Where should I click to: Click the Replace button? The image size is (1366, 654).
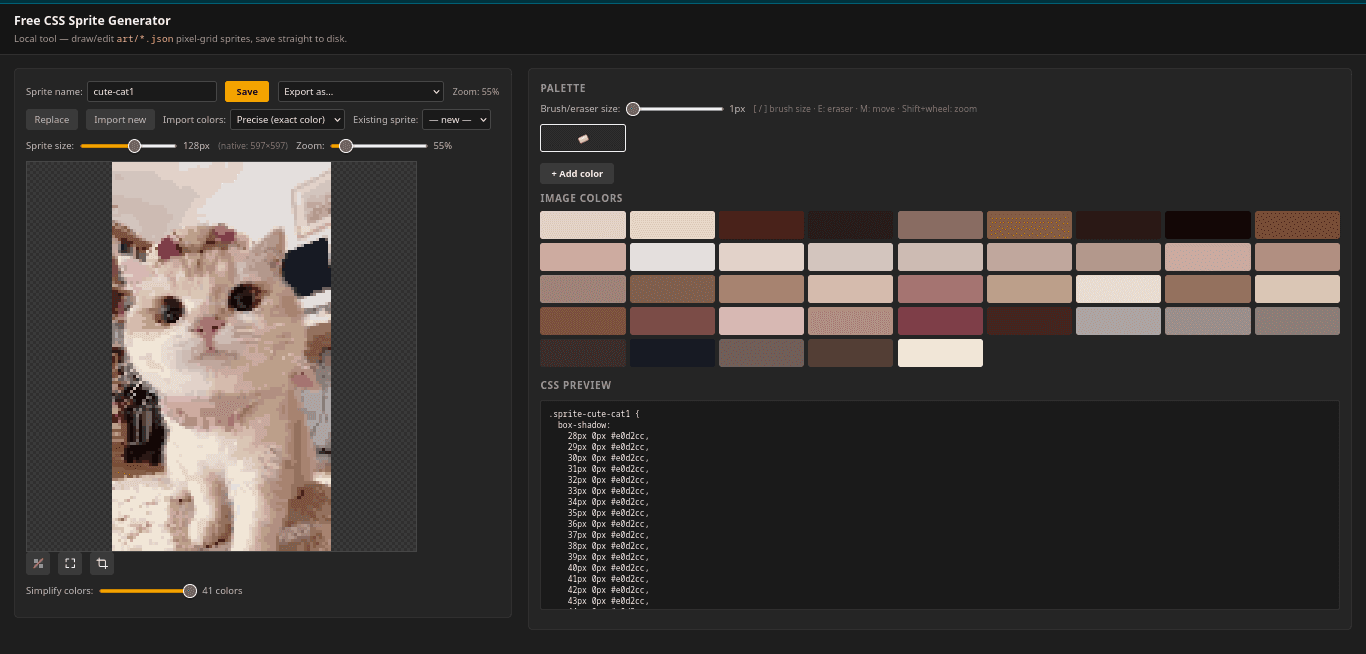pyautogui.click(x=52, y=120)
